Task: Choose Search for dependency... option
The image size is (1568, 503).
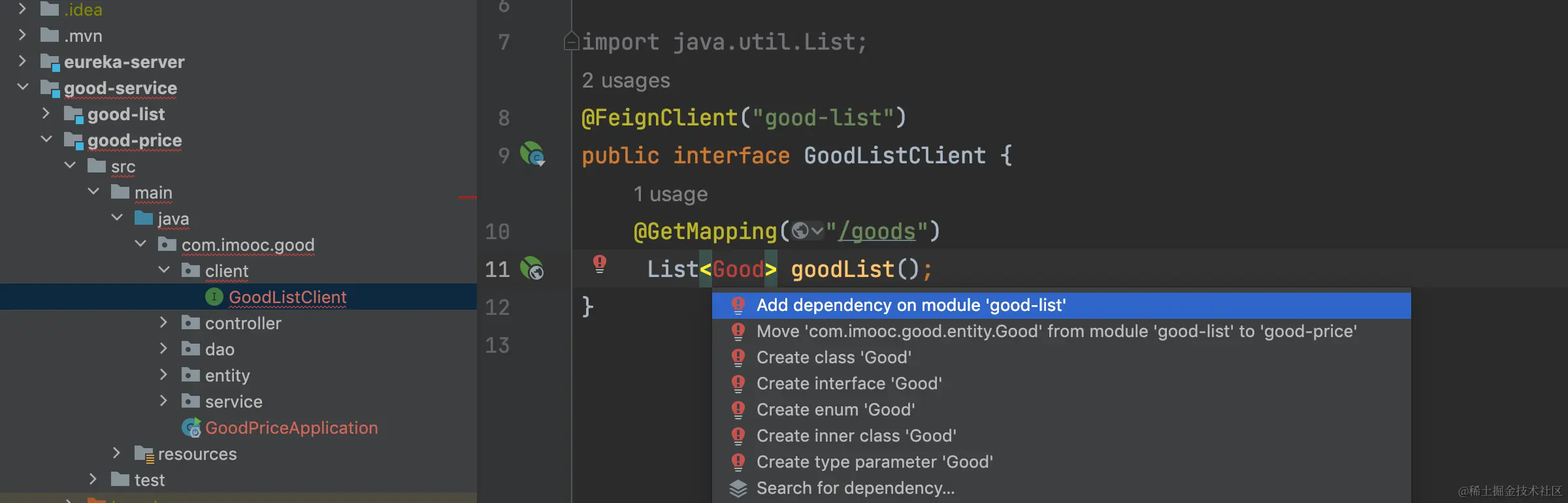Action: [1061, 488]
